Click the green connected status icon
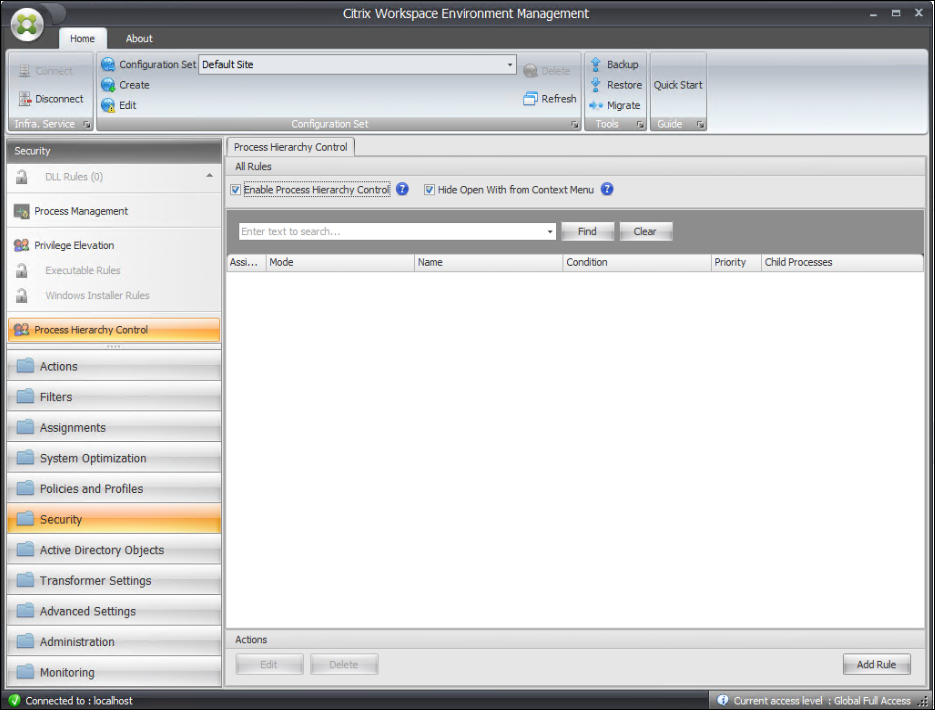The height and width of the screenshot is (710, 935). 14,700
